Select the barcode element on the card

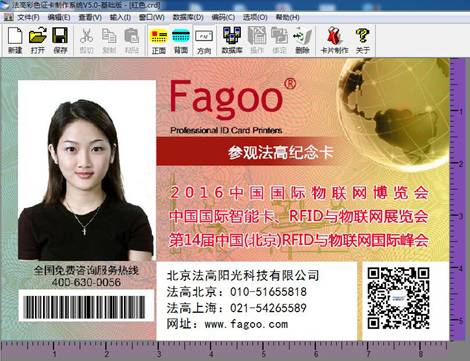pyautogui.click(x=85, y=307)
